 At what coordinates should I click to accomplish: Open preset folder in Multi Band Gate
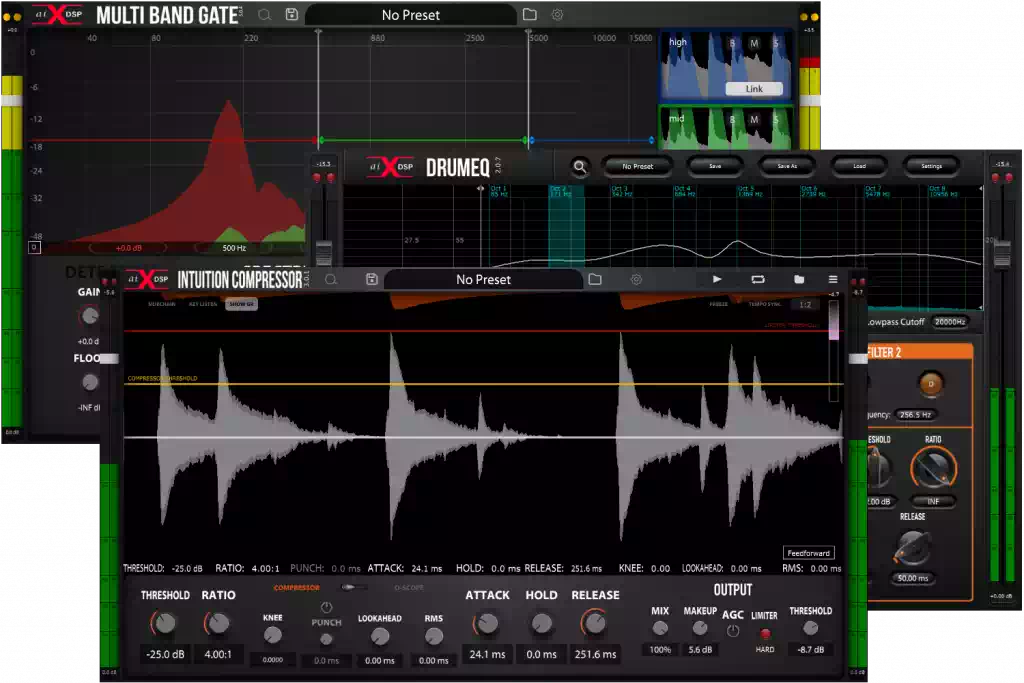pos(530,14)
